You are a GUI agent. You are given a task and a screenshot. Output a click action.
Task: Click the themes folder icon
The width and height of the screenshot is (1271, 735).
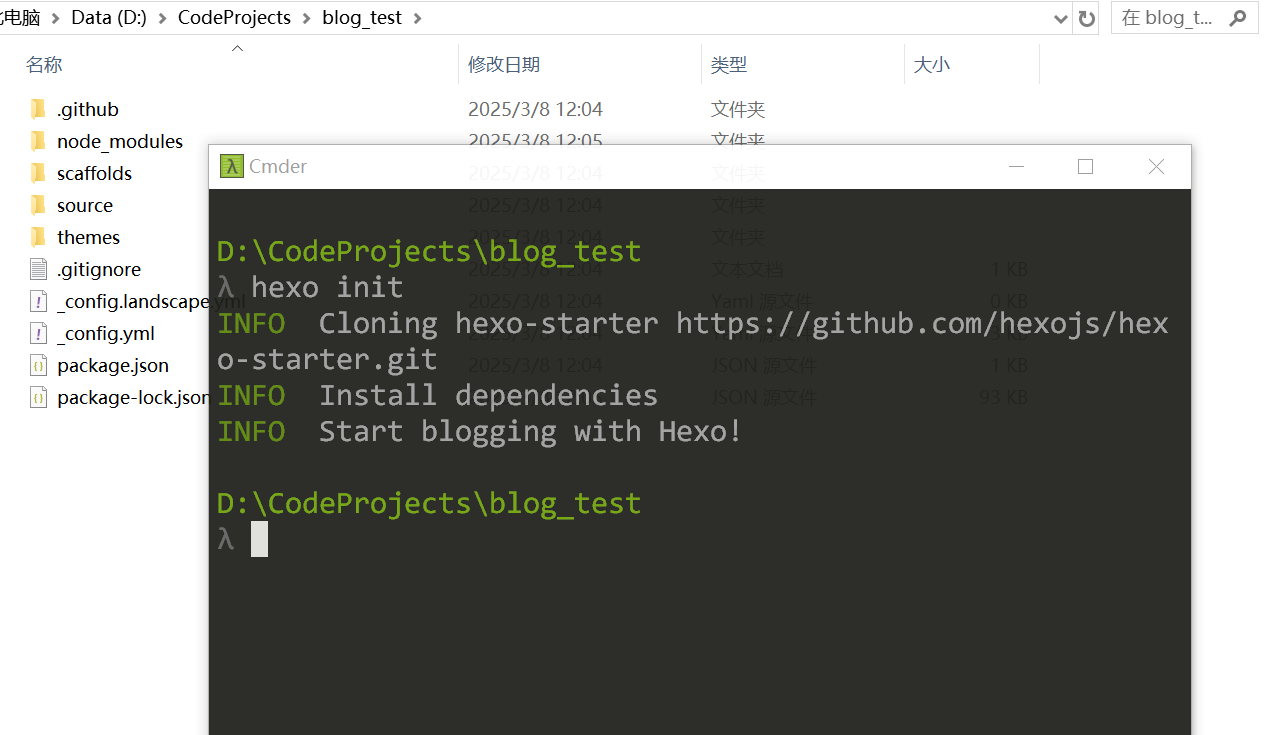pos(38,237)
